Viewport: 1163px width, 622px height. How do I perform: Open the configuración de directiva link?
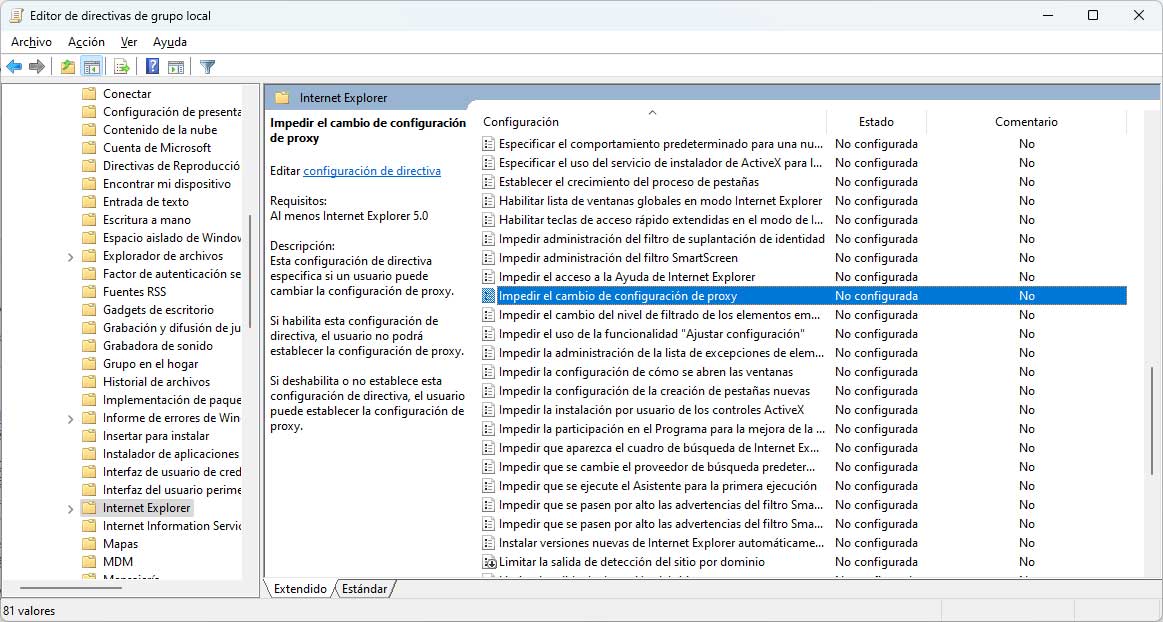tap(372, 171)
